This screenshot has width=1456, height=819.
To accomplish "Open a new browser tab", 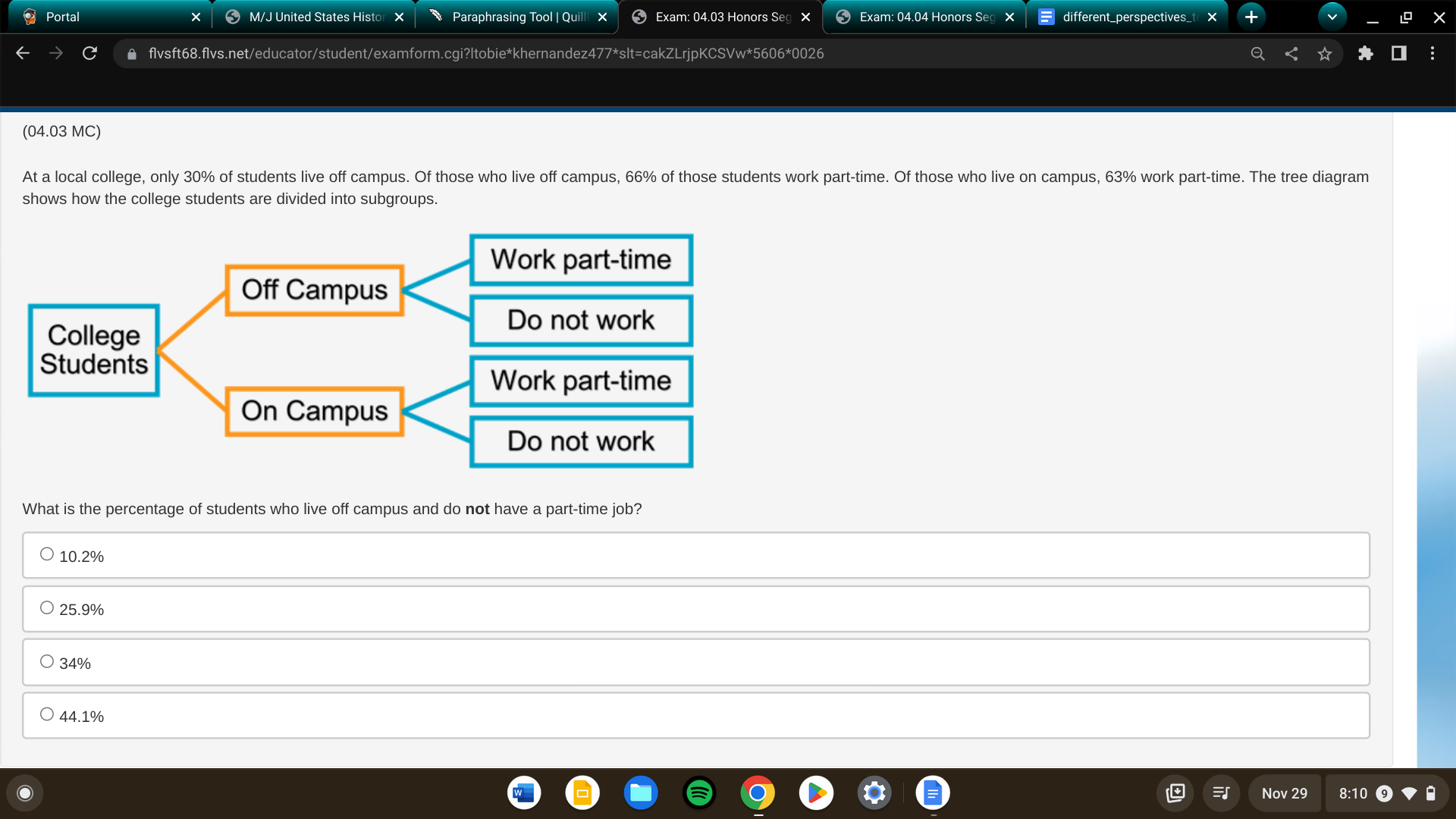I will pos(1251,17).
